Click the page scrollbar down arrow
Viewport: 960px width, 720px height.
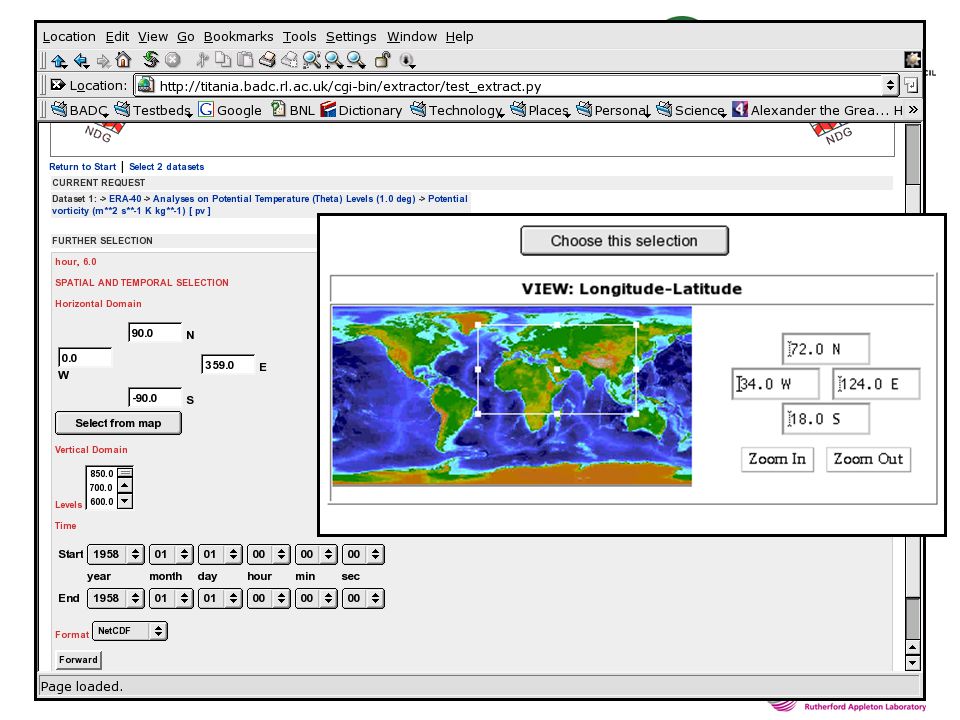tap(913, 662)
